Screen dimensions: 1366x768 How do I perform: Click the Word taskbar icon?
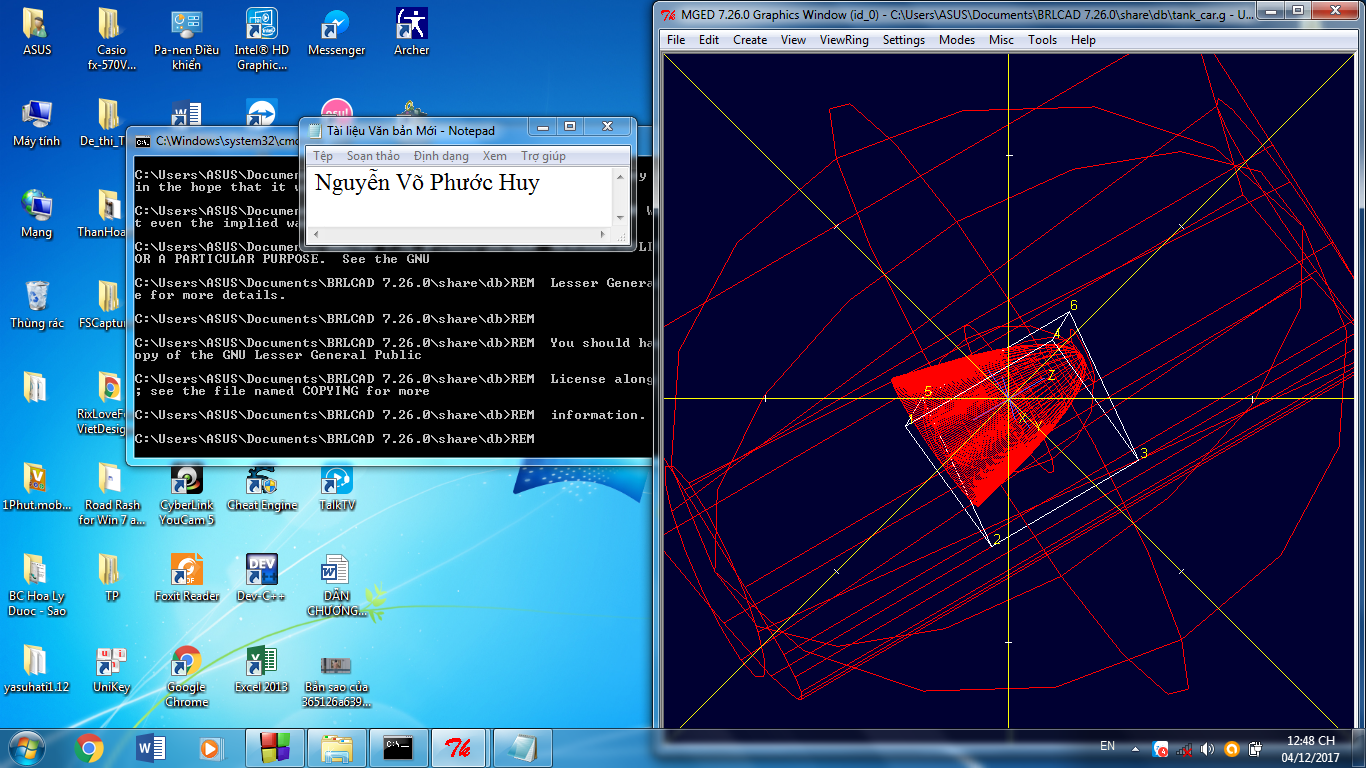tap(151, 748)
